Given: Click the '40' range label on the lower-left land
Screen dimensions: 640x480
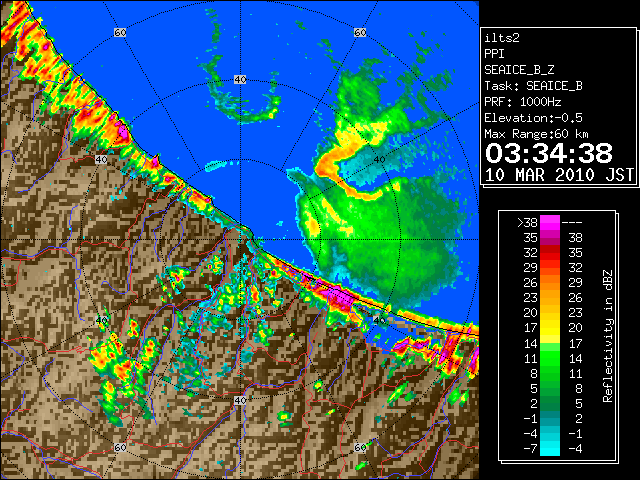Looking at the screenshot, I should pyautogui.click(x=101, y=320).
